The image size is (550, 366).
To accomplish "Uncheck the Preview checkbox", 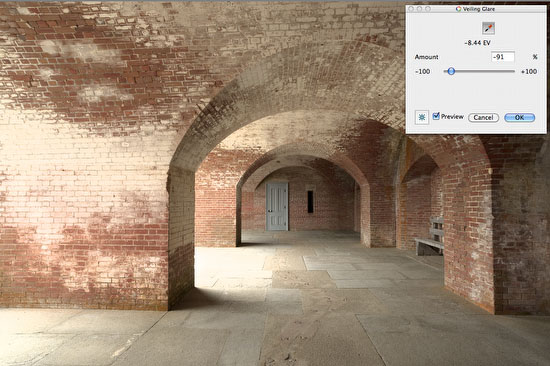I will point(436,116).
